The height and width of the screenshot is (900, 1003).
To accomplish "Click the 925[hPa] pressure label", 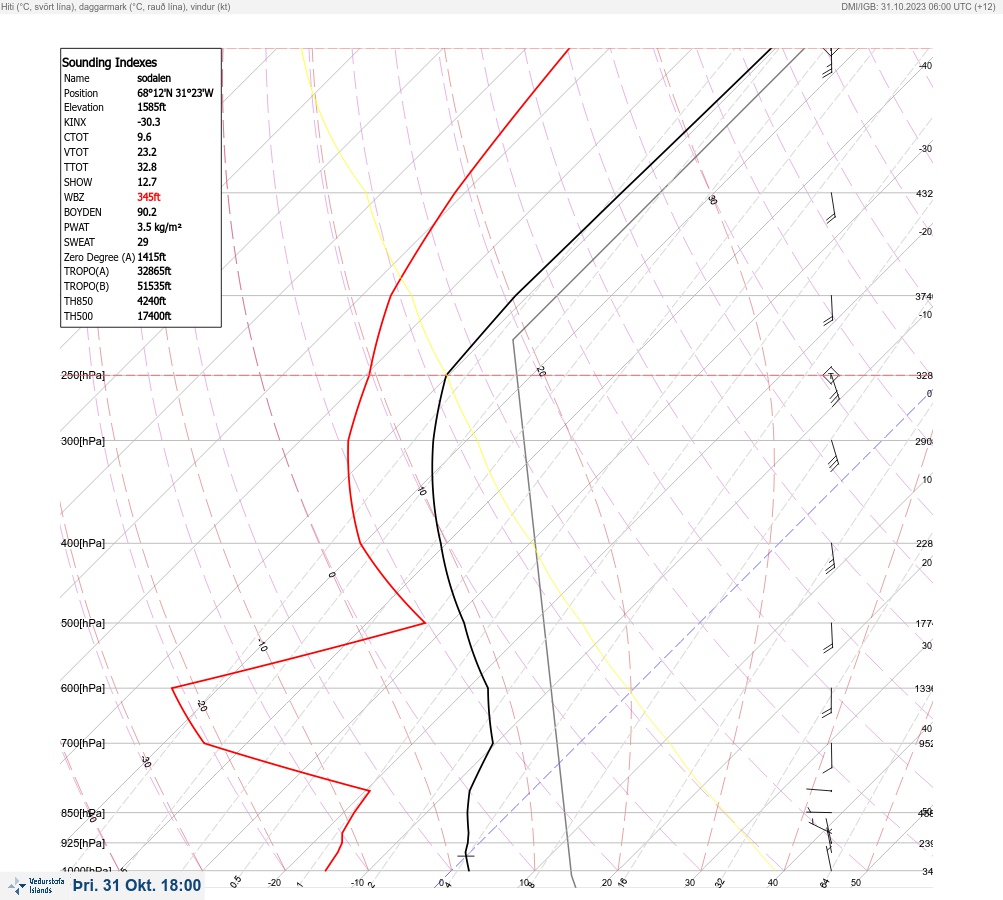I will click(x=83, y=843).
